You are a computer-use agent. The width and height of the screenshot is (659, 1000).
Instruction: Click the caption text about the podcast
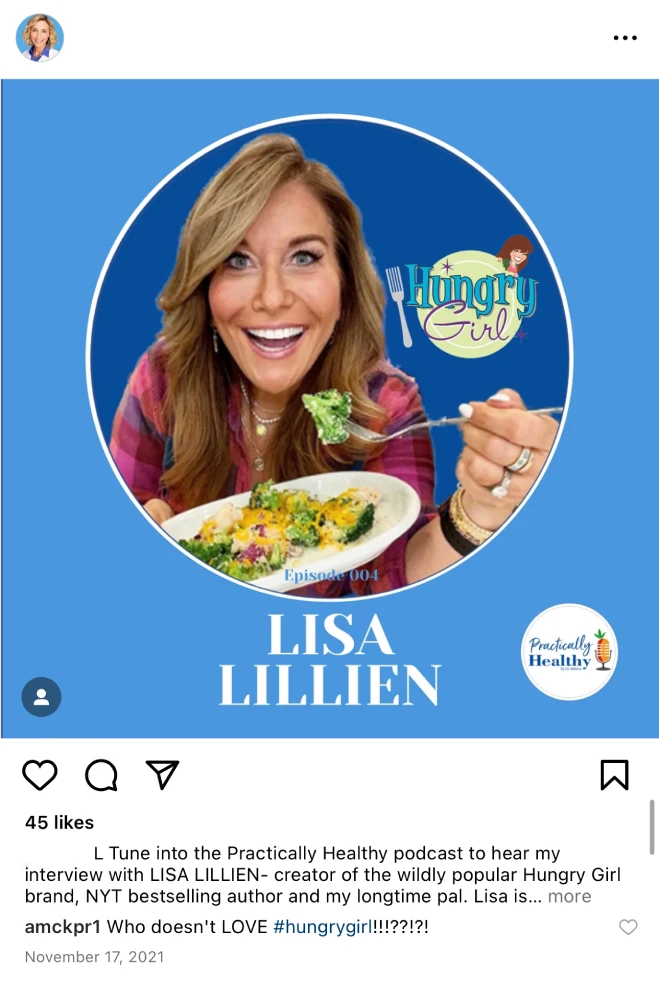[x=322, y=874]
